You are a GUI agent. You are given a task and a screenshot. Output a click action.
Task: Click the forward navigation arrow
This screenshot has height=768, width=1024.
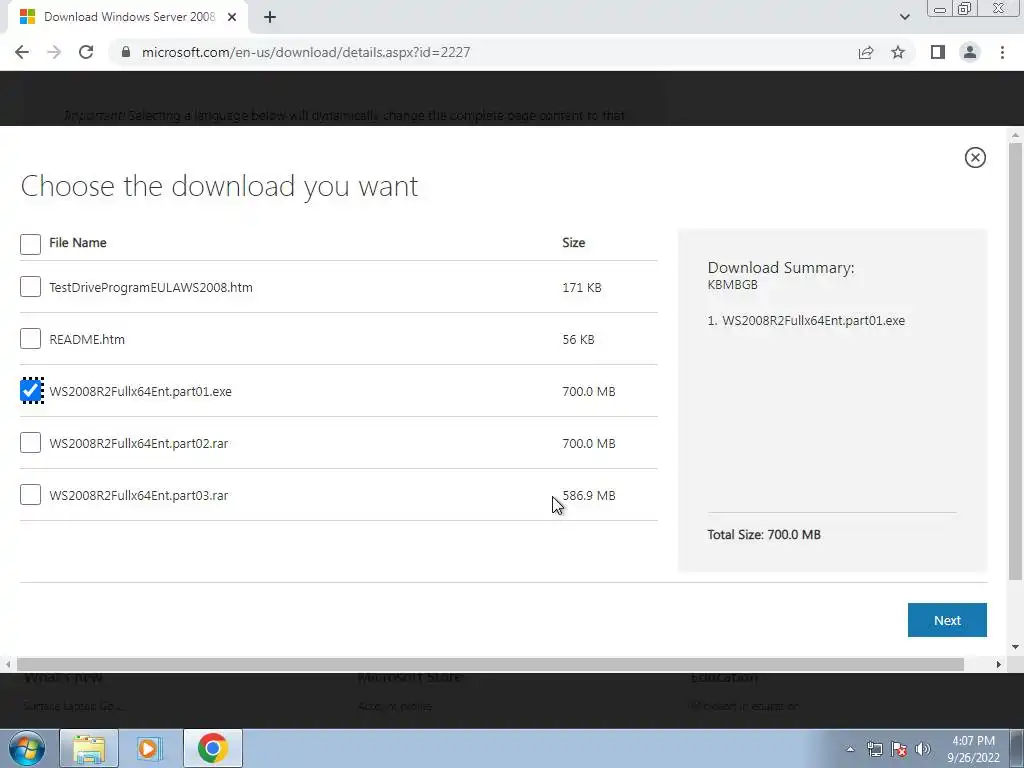[54, 52]
